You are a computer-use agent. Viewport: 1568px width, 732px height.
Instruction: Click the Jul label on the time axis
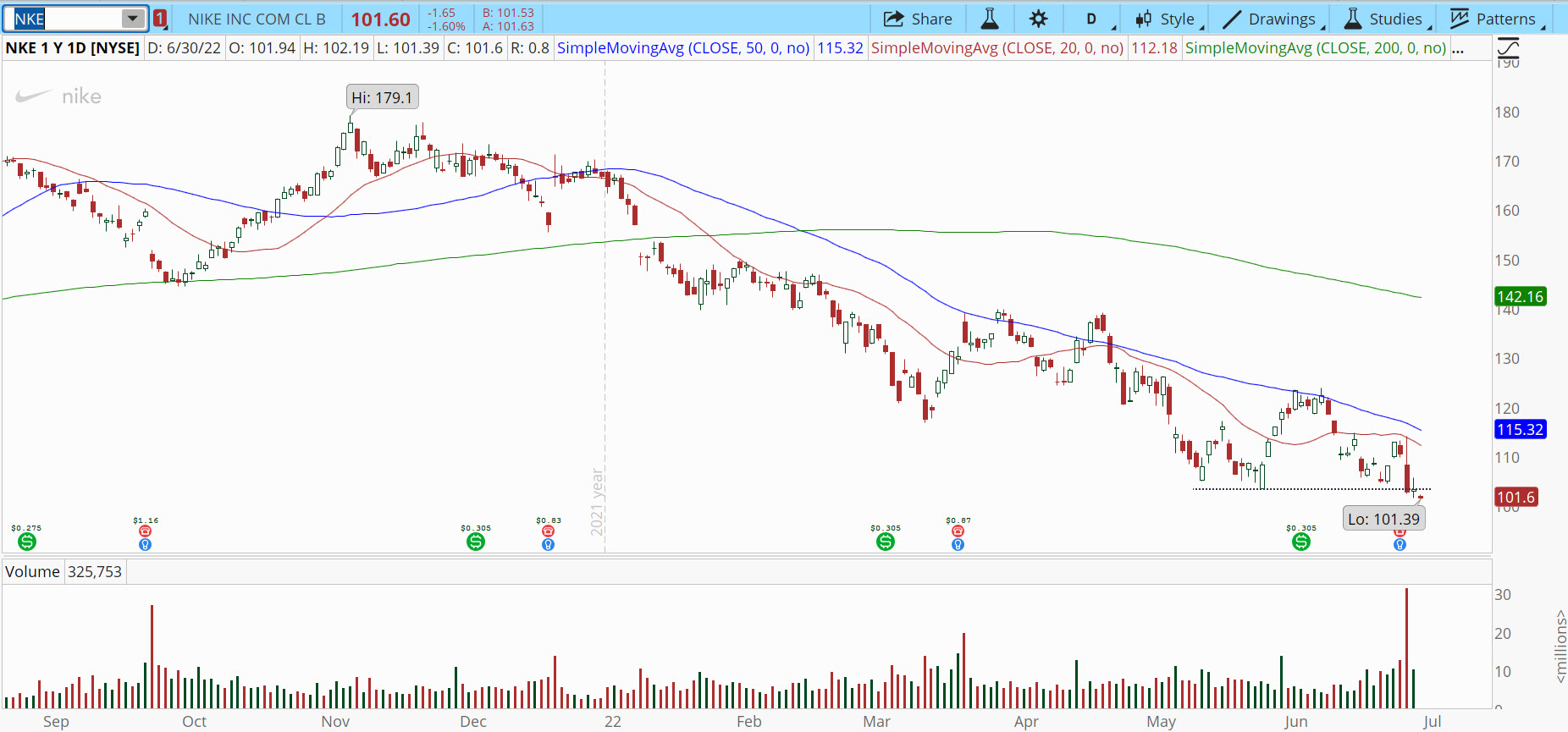point(1432,721)
